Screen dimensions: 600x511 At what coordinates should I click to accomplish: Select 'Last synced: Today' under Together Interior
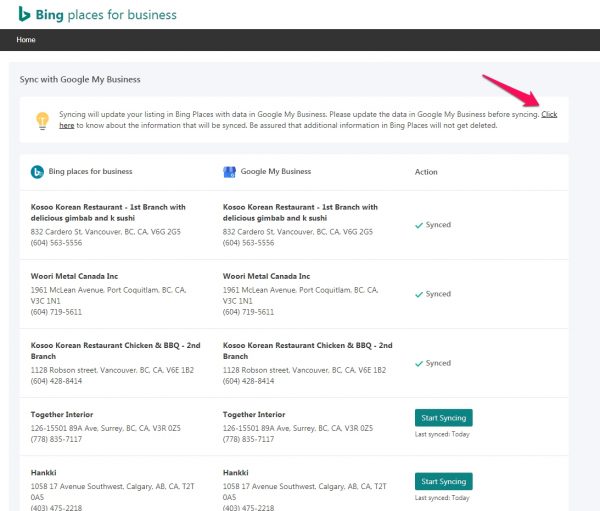442,434
